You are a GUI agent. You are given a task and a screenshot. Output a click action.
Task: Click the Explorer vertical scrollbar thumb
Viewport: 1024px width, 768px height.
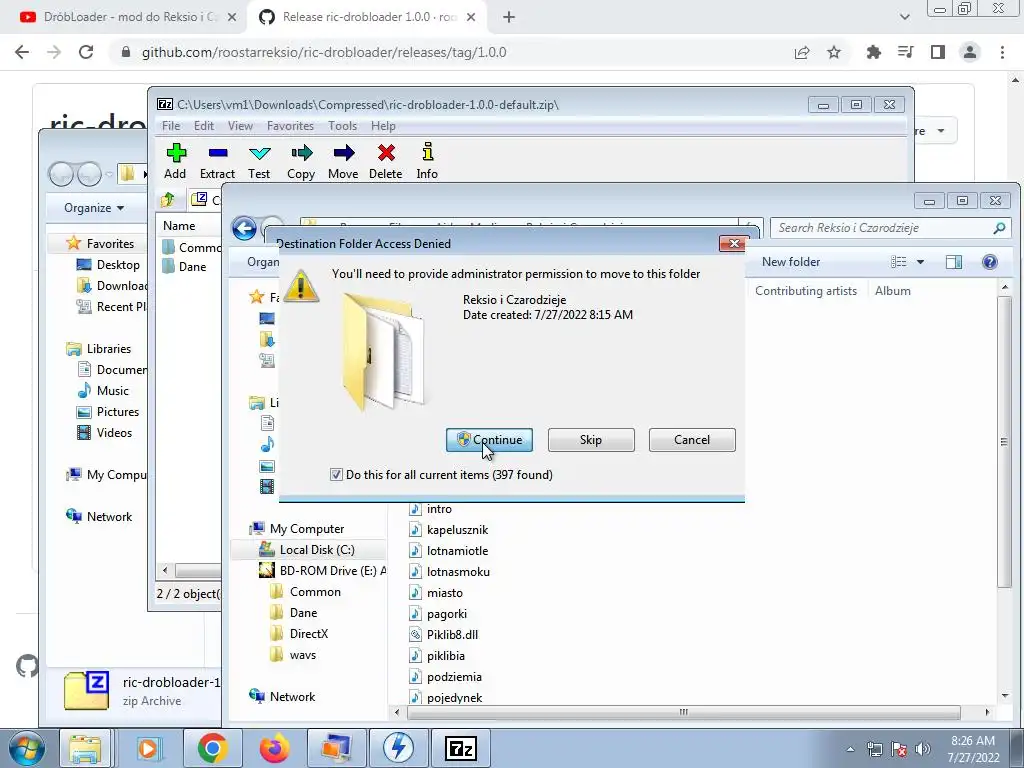click(1004, 441)
